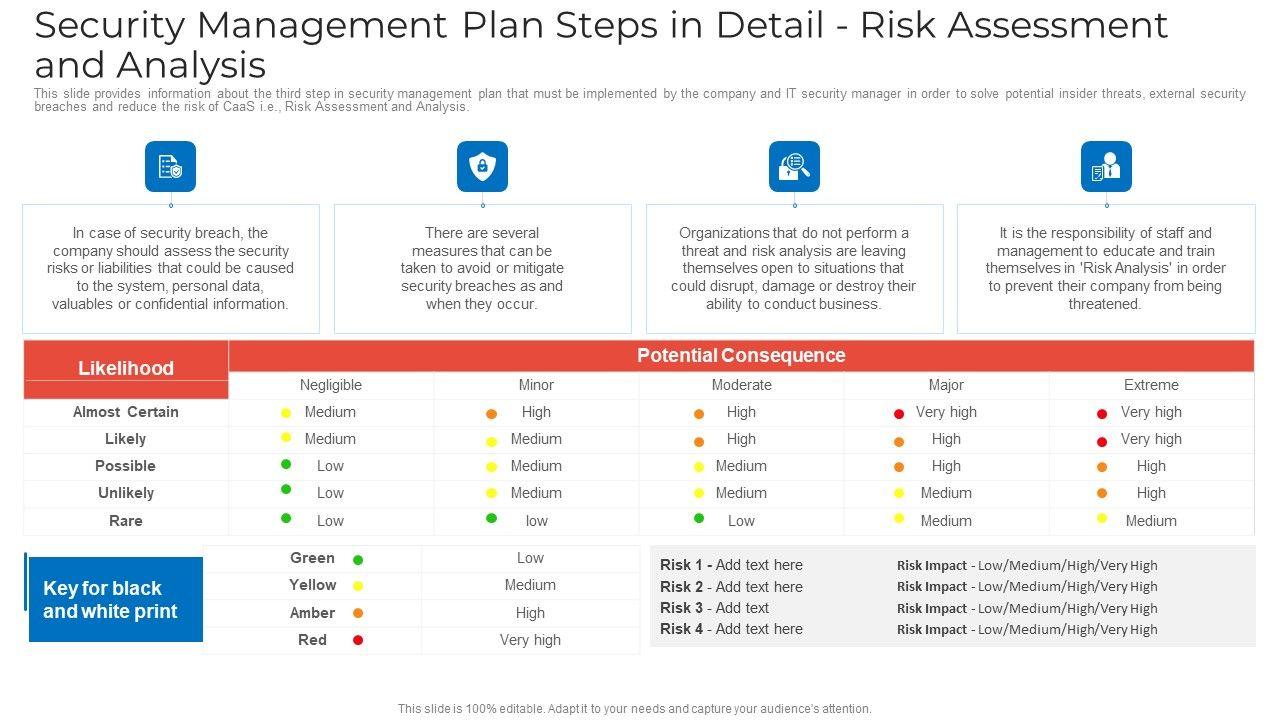Select the Potential Consequence header bar

coord(741,356)
